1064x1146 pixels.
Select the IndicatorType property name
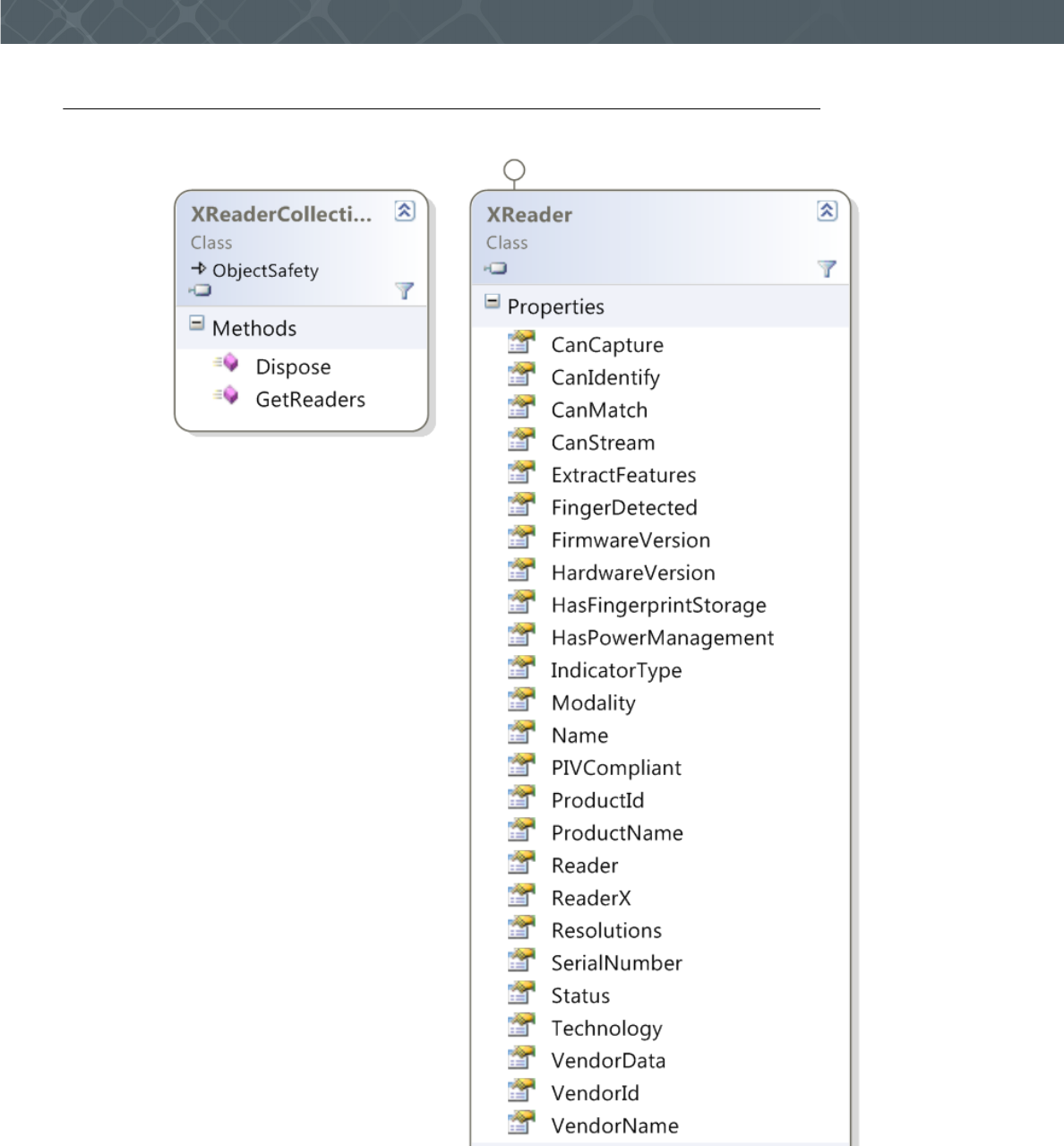click(616, 671)
